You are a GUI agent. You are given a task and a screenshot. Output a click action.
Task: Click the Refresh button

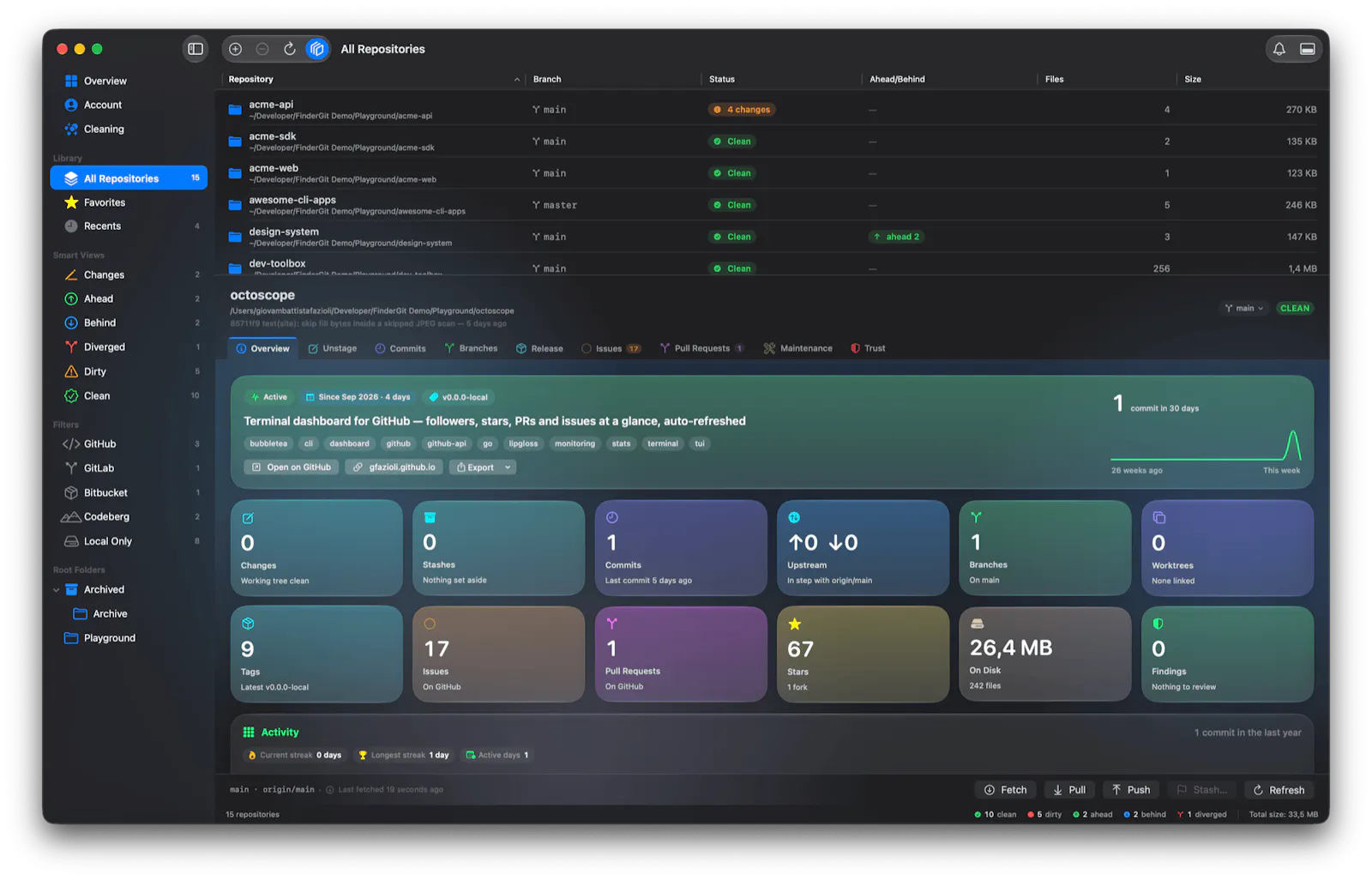1279,790
